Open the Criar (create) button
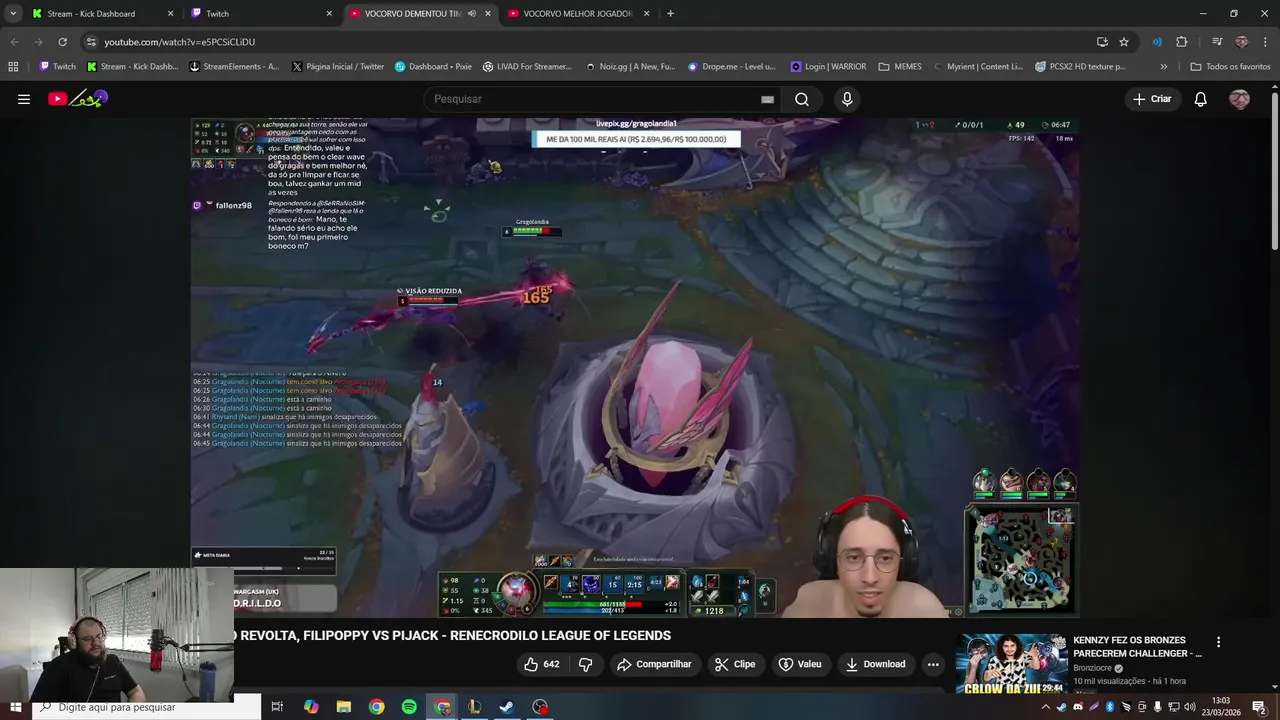Viewport: 1280px width, 720px height. tap(1152, 99)
